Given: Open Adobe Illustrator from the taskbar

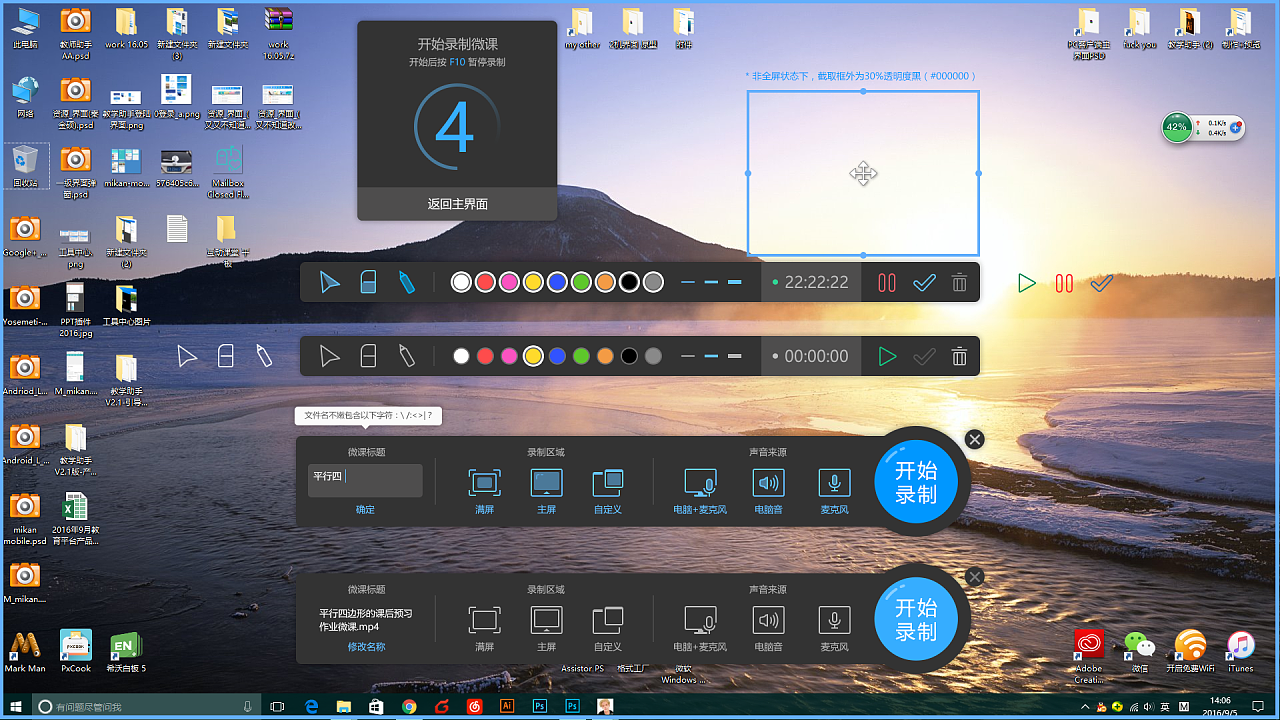Looking at the screenshot, I should (x=507, y=706).
